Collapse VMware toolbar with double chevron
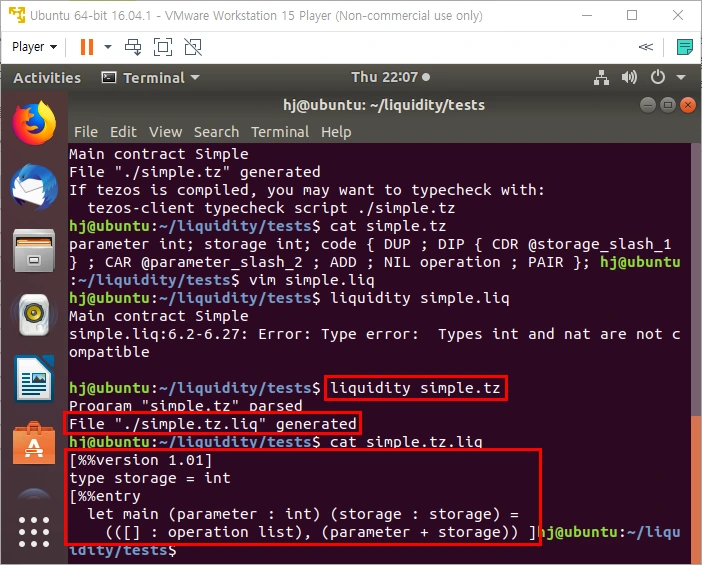Image resolution: width=702 pixels, height=565 pixels. [x=646, y=47]
